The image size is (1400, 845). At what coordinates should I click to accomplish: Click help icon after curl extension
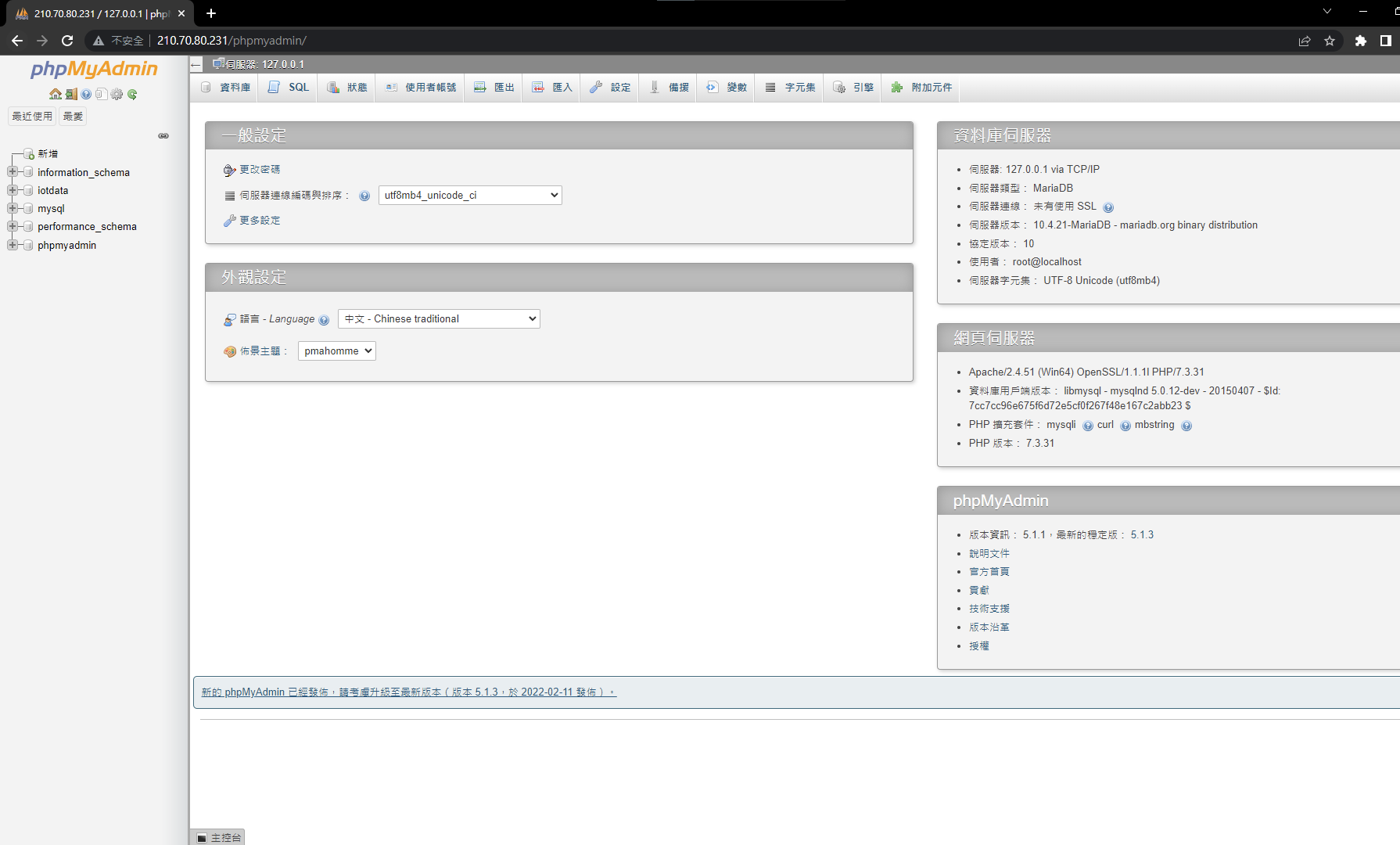point(1125,426)
